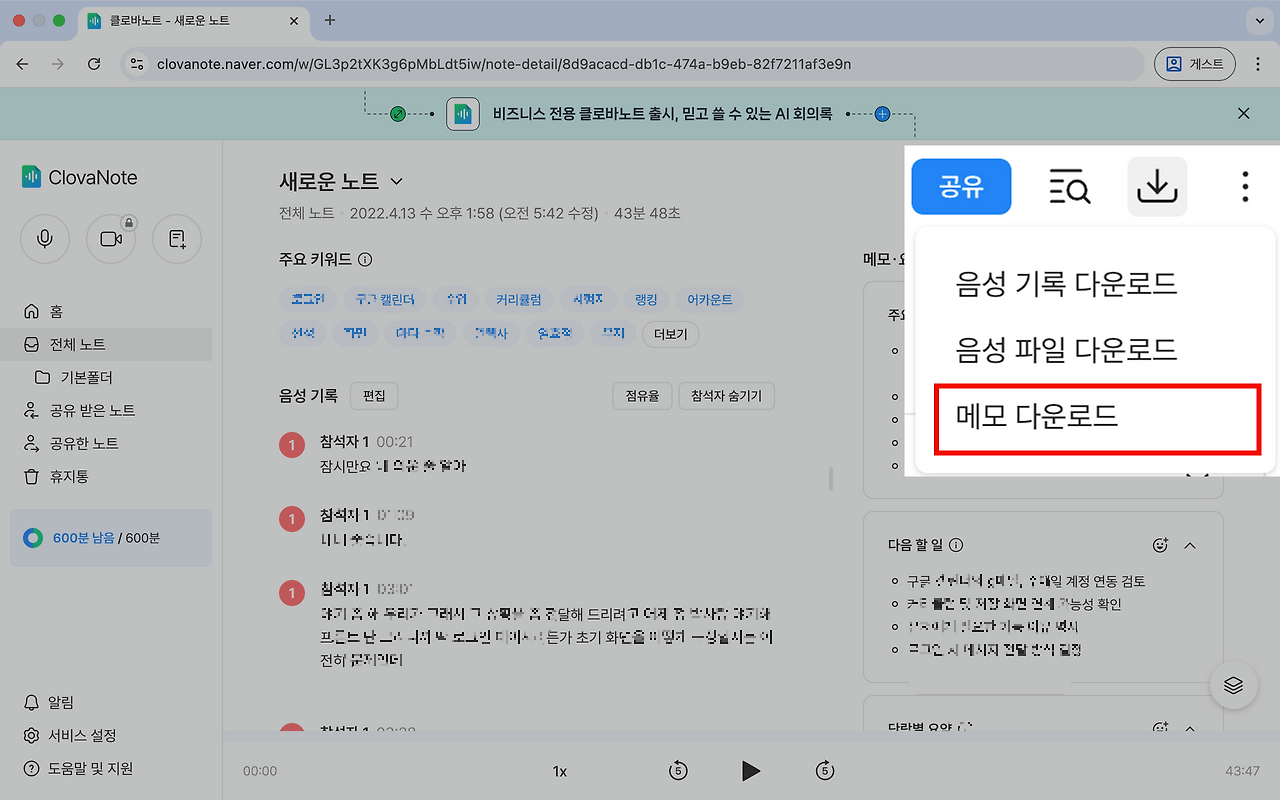Close the business ClovaNote announcement banner
1280x800 pixels.
tap(1244, 114)
